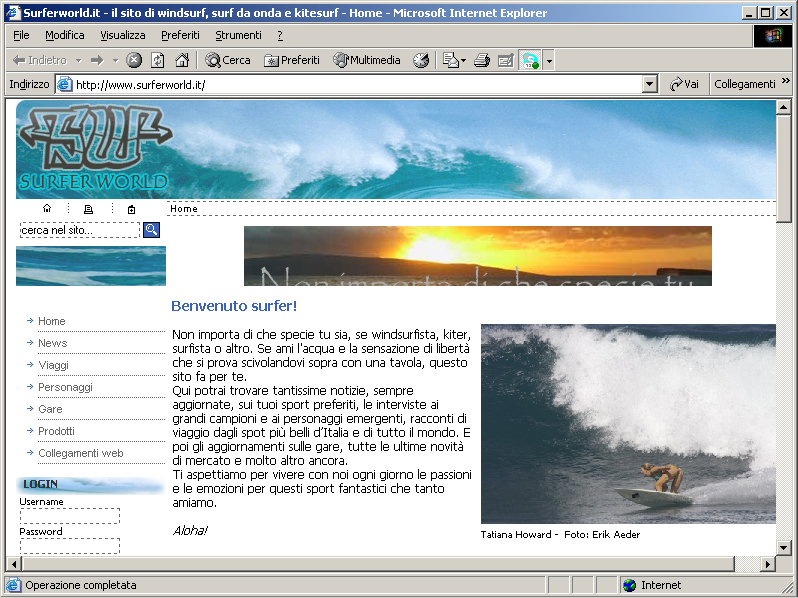Open the Visualizza menu
Image resolution: width=798 pixels, height=598 pixels.
[122, 35]
